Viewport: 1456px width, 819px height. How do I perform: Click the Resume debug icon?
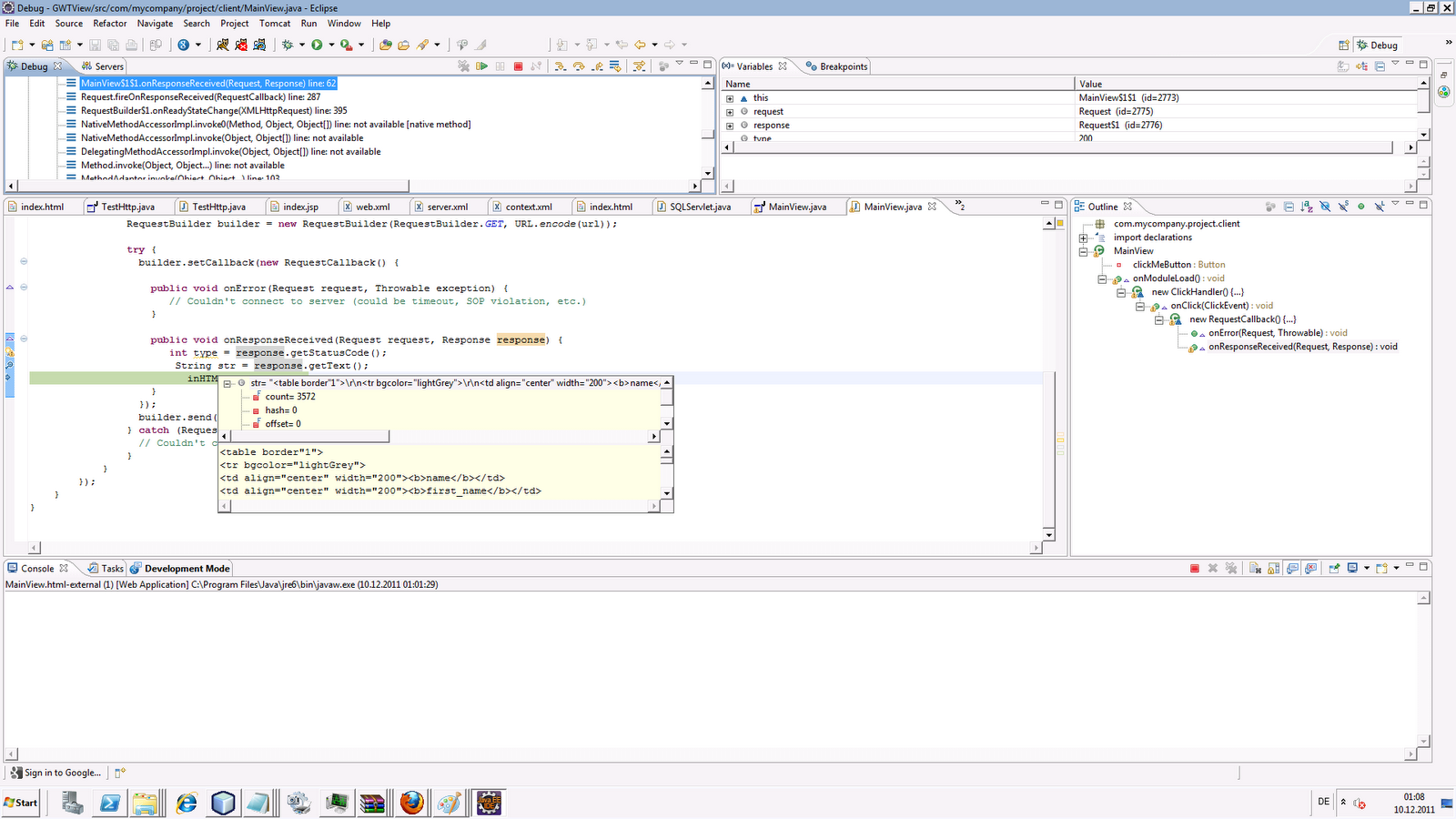482,66
